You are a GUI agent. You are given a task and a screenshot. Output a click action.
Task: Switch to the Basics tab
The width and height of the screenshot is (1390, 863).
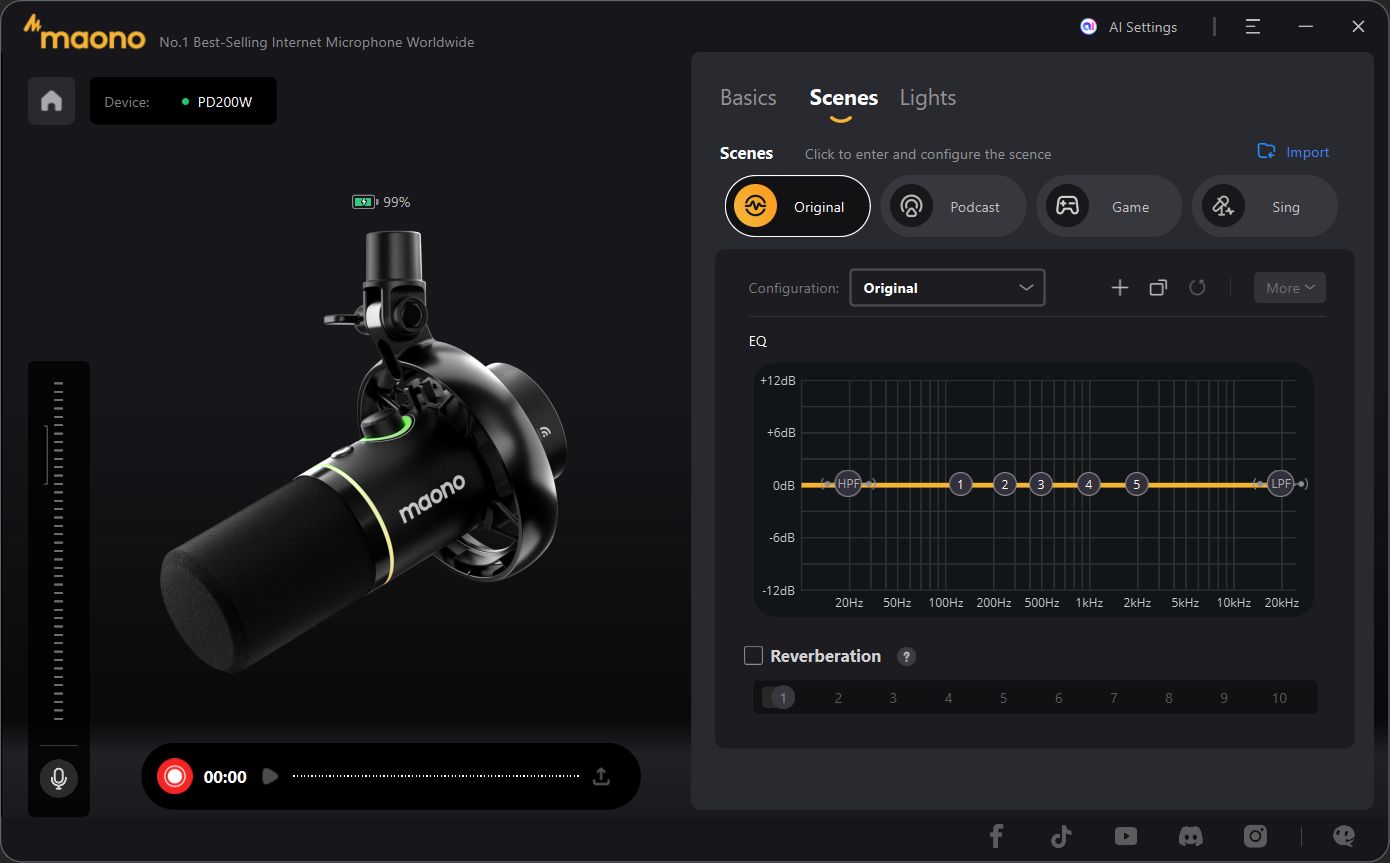(x=748, y=98)
